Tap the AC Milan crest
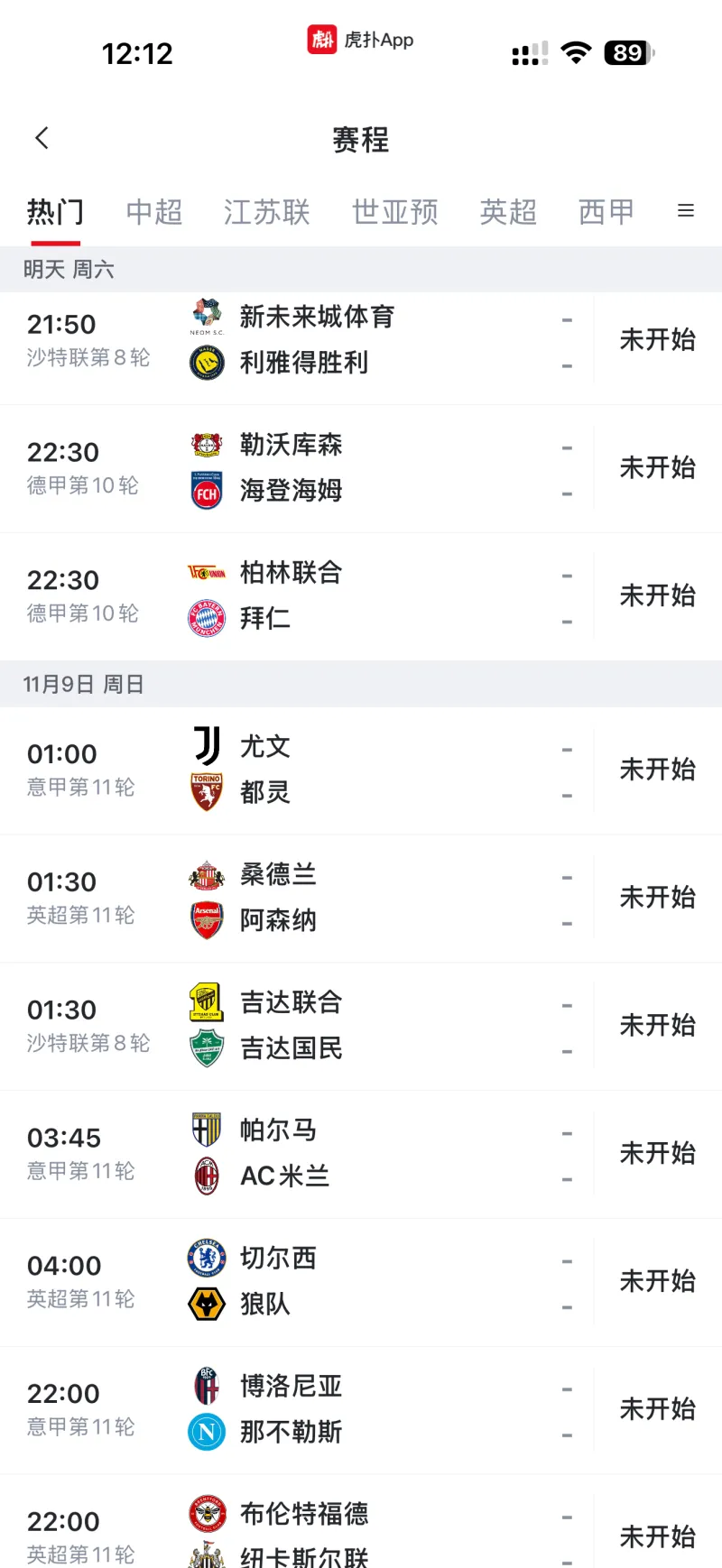 [x=207, y=1176]
